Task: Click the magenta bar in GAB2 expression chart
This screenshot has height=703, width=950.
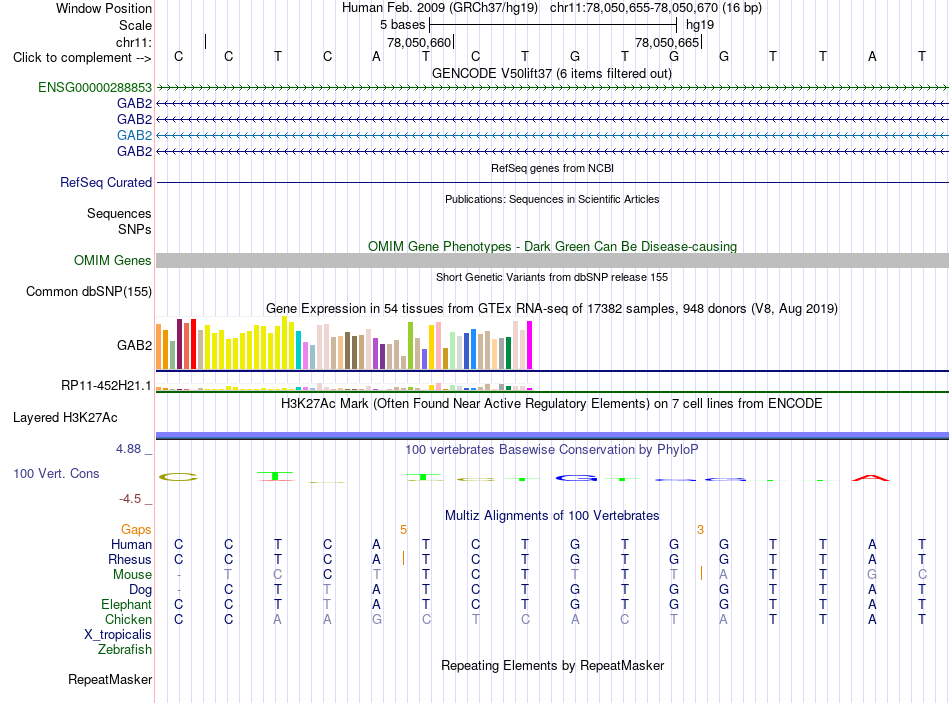Action: (x=530, y=345)
